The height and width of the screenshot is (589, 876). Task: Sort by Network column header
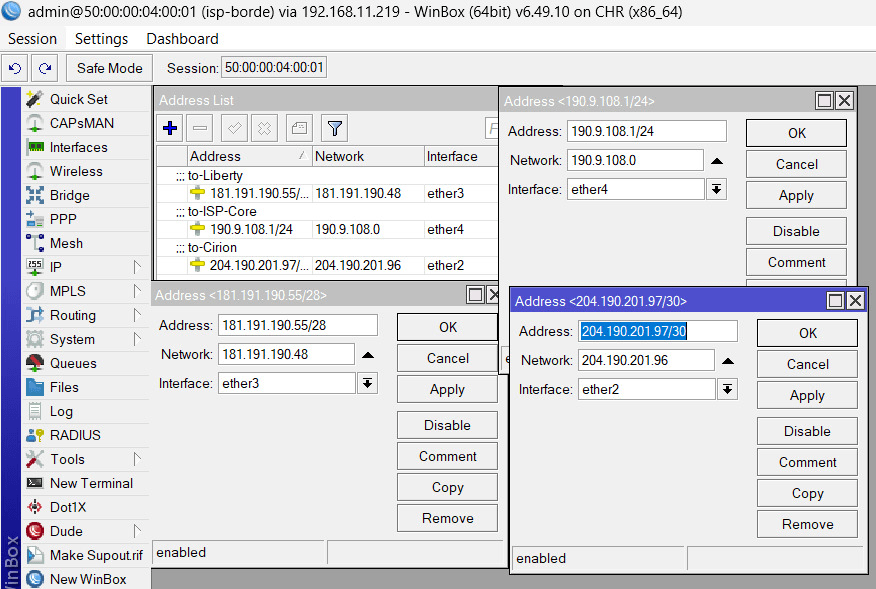pos(368,156)
